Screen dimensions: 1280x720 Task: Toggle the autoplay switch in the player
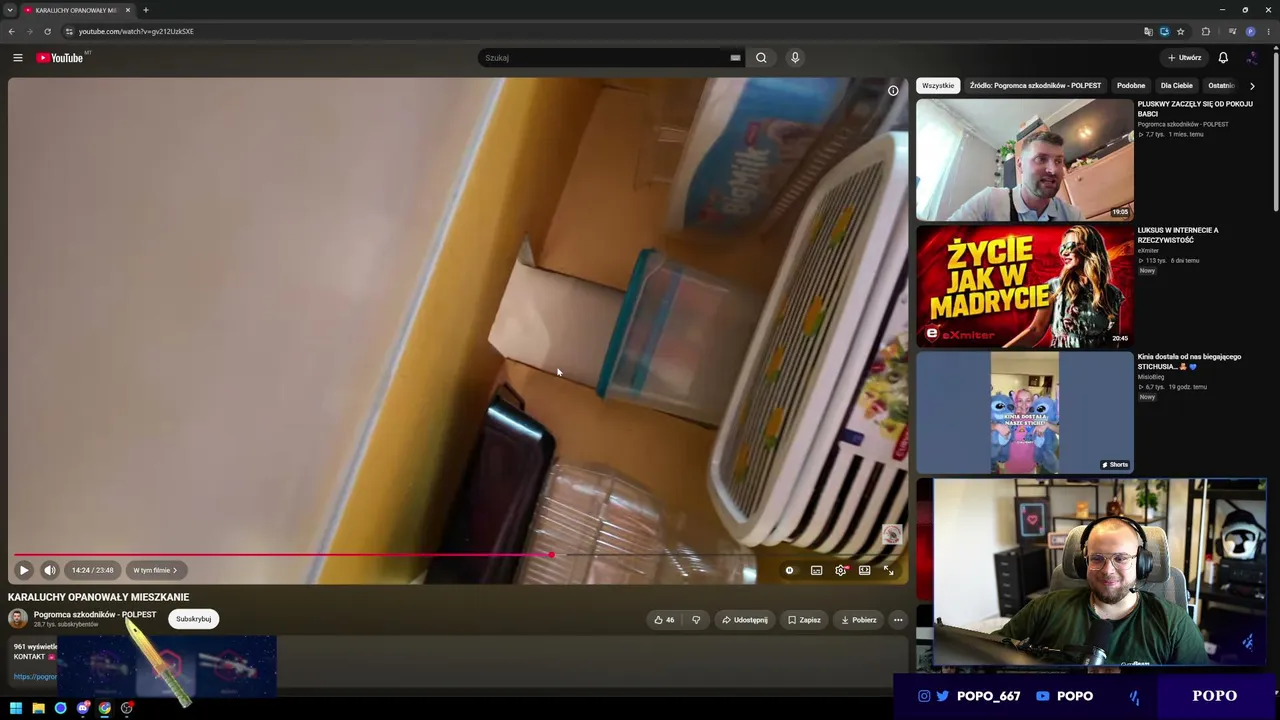(x=789, y=570)
